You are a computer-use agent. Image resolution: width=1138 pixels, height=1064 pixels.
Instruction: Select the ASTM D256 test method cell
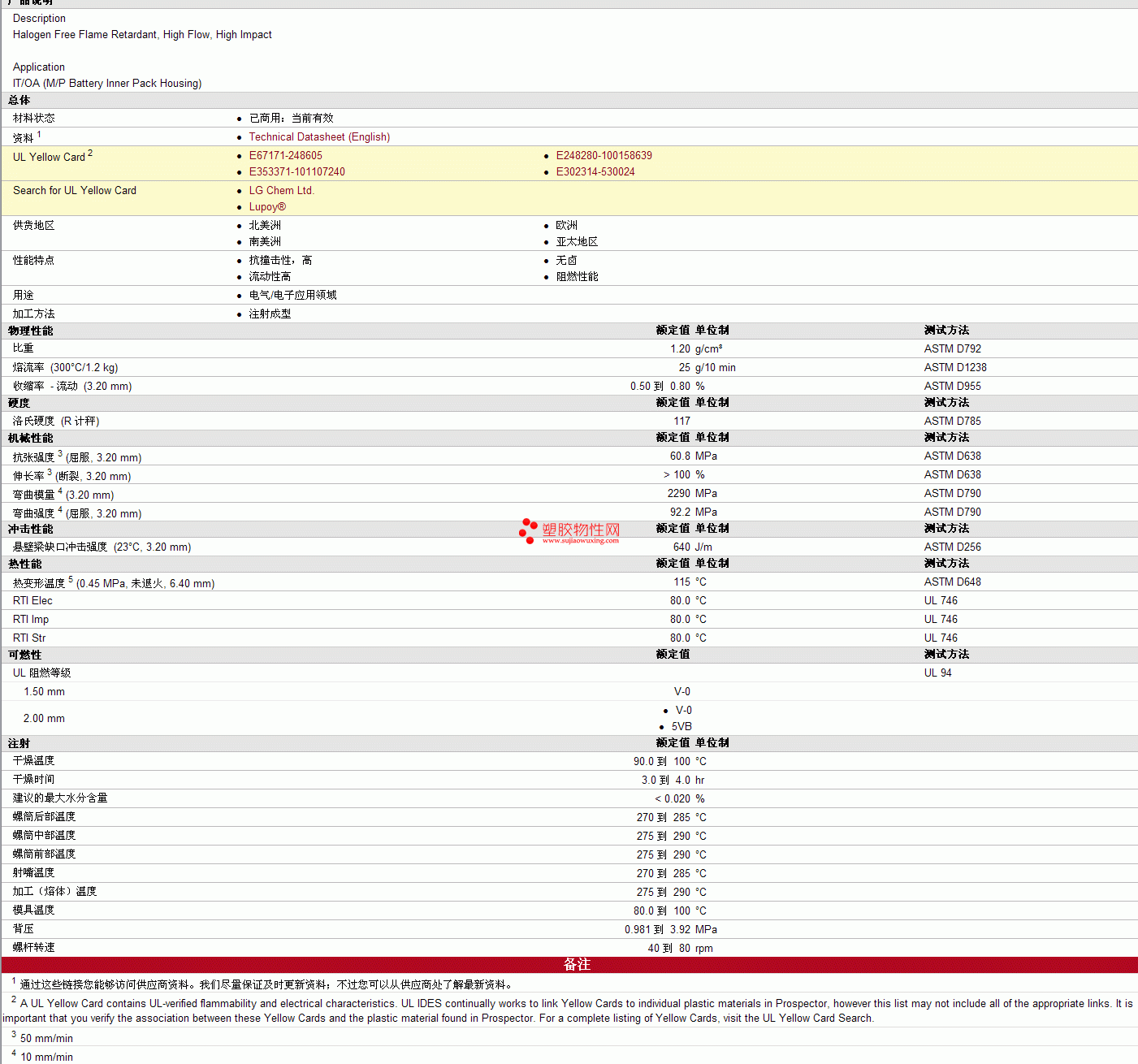952,547
